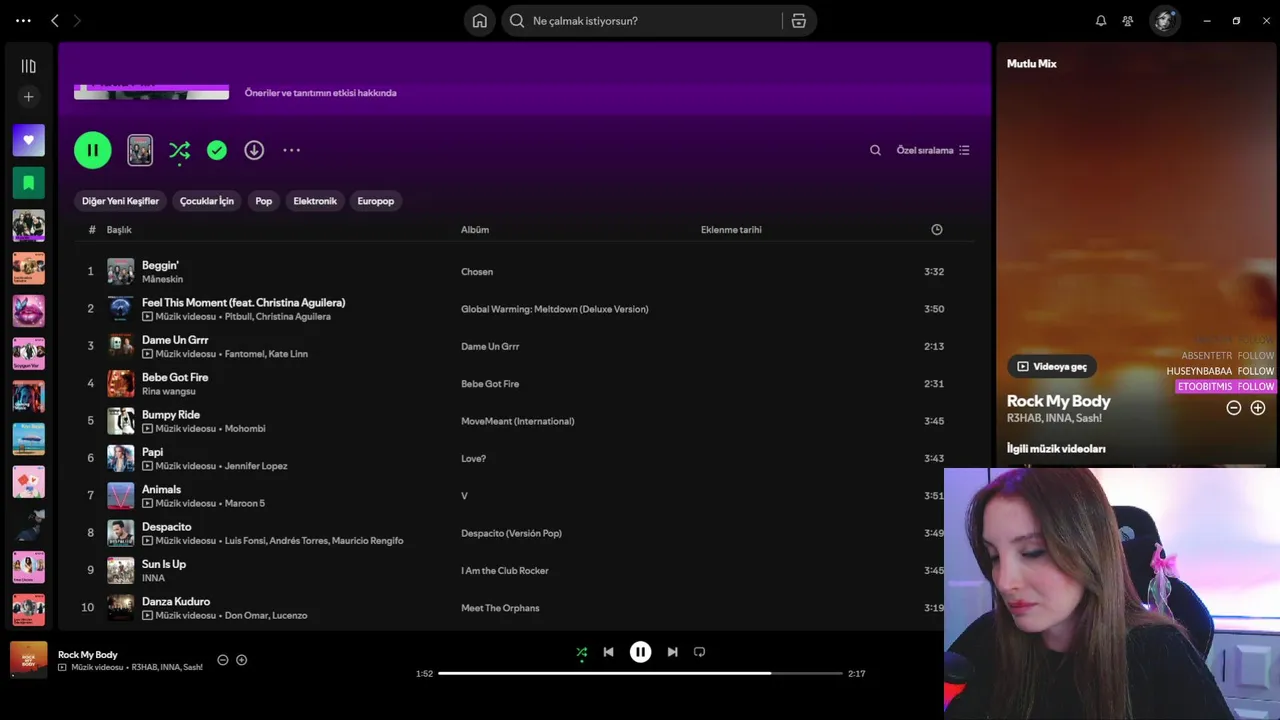Select 'Elektronik' filter chip

click(315, 201)
